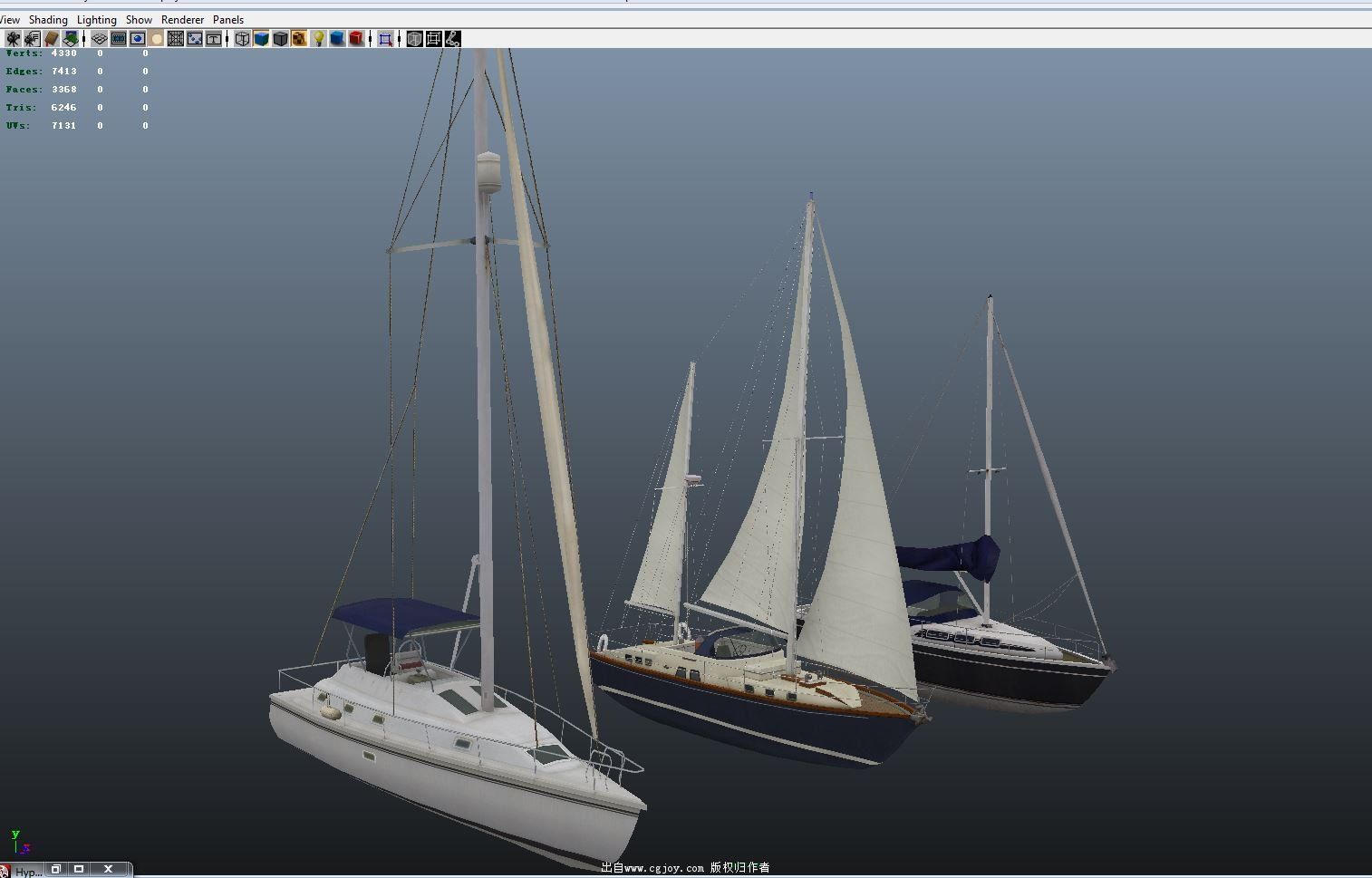The image size is (1372, 878).
Task: Open the Panels menu
Action: coord(228,19)
